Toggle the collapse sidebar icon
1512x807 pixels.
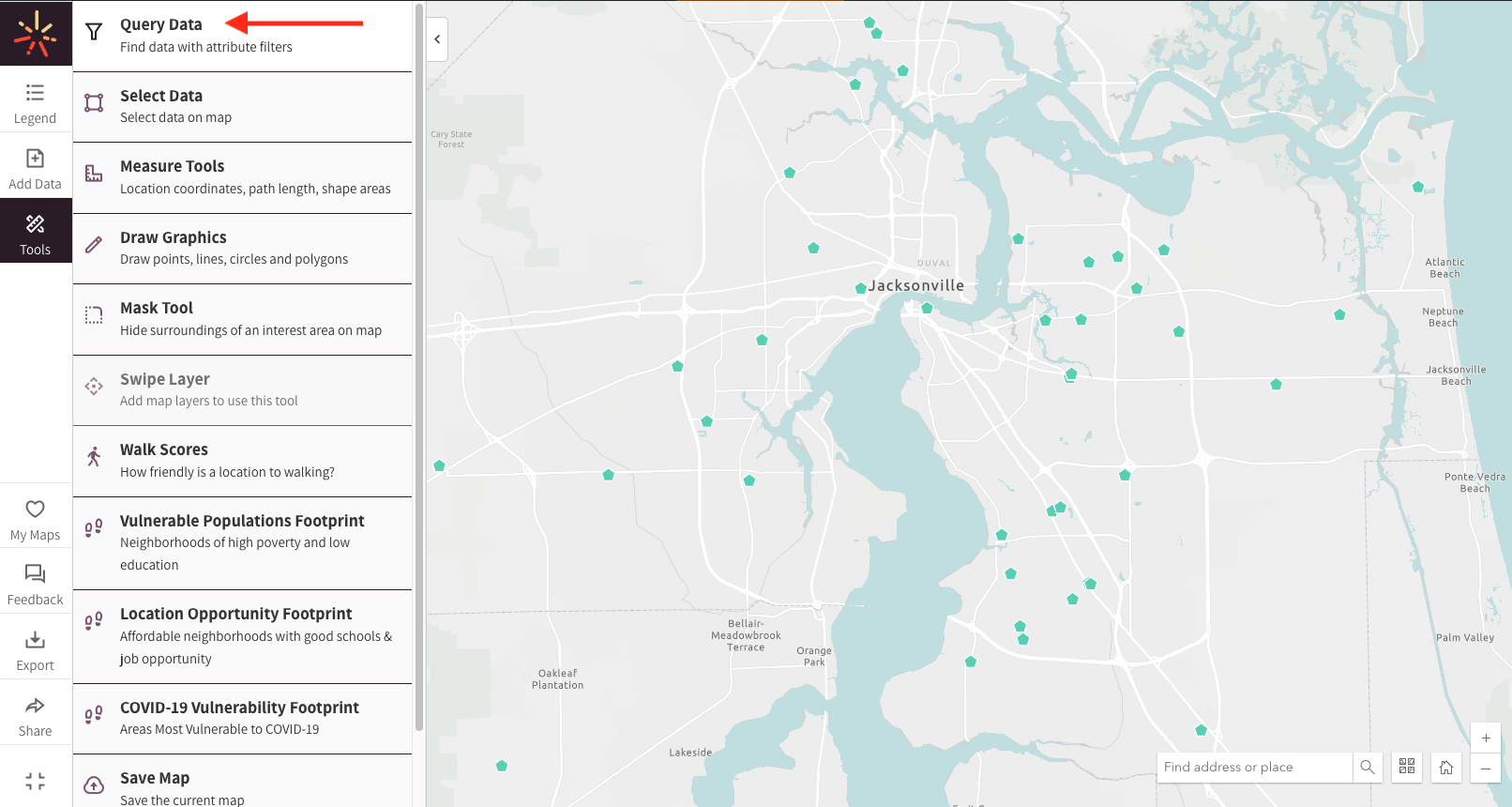pyautogui.click(x=35, y=781)
